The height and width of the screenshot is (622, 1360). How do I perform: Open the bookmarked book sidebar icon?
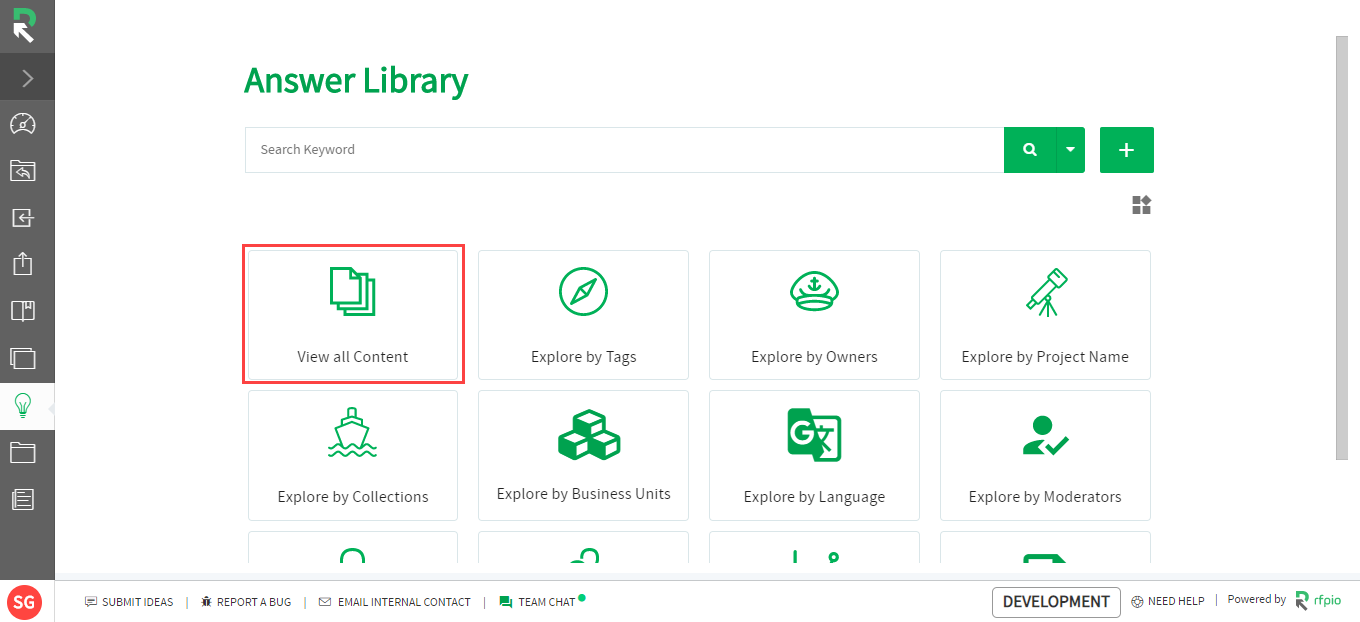point(23,311)
